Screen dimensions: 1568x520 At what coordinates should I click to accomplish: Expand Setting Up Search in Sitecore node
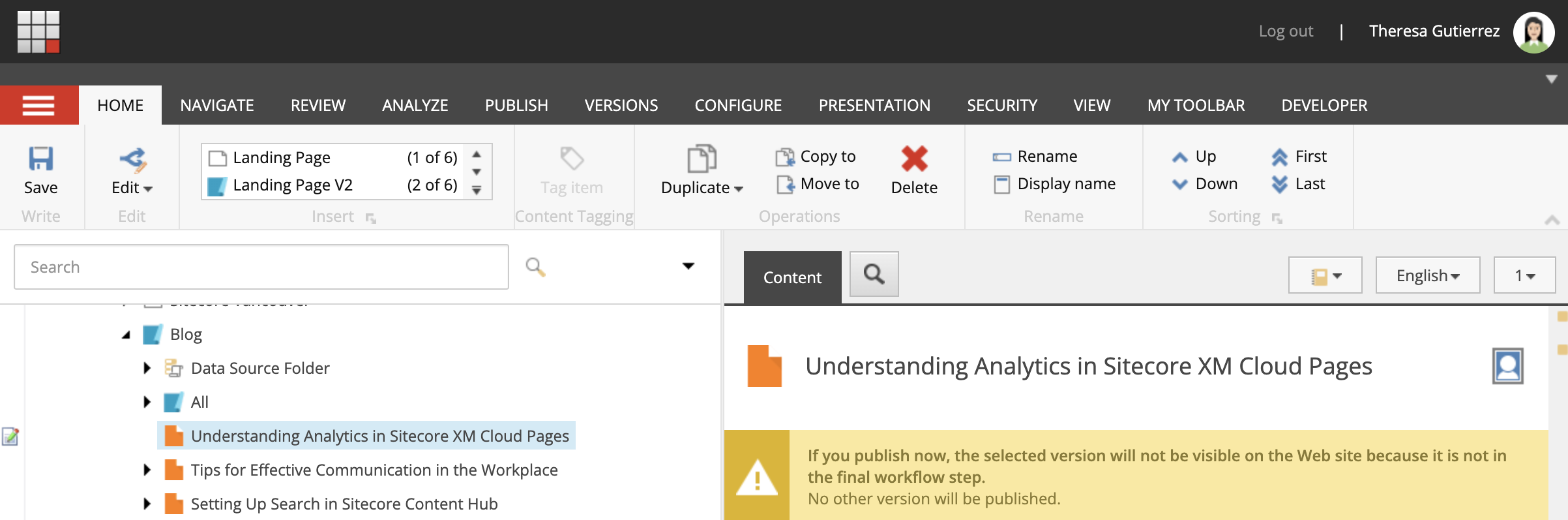pyautogui.click(x=147, y=504)
